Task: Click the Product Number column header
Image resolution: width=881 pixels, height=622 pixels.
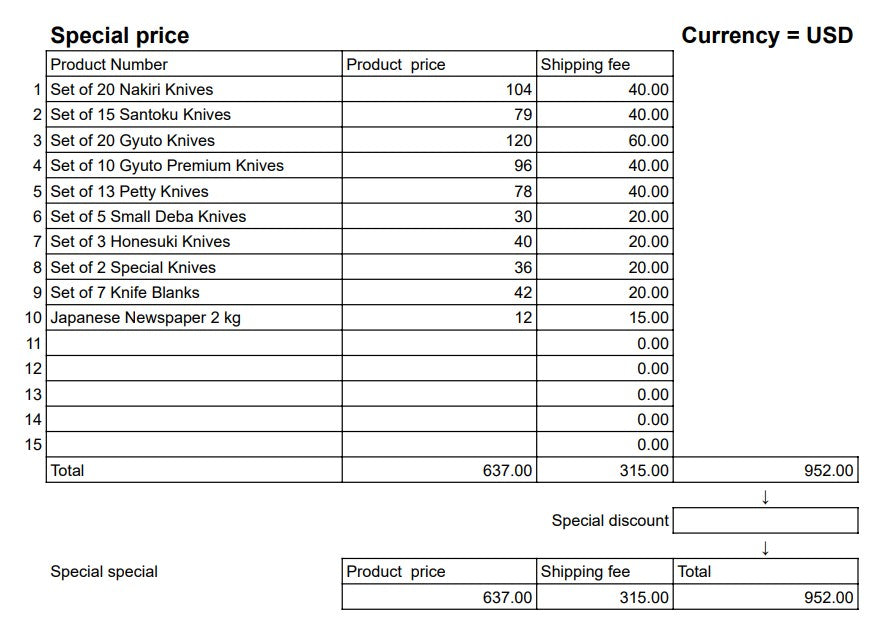Action: pyautogui.click(x=194, y=64)
